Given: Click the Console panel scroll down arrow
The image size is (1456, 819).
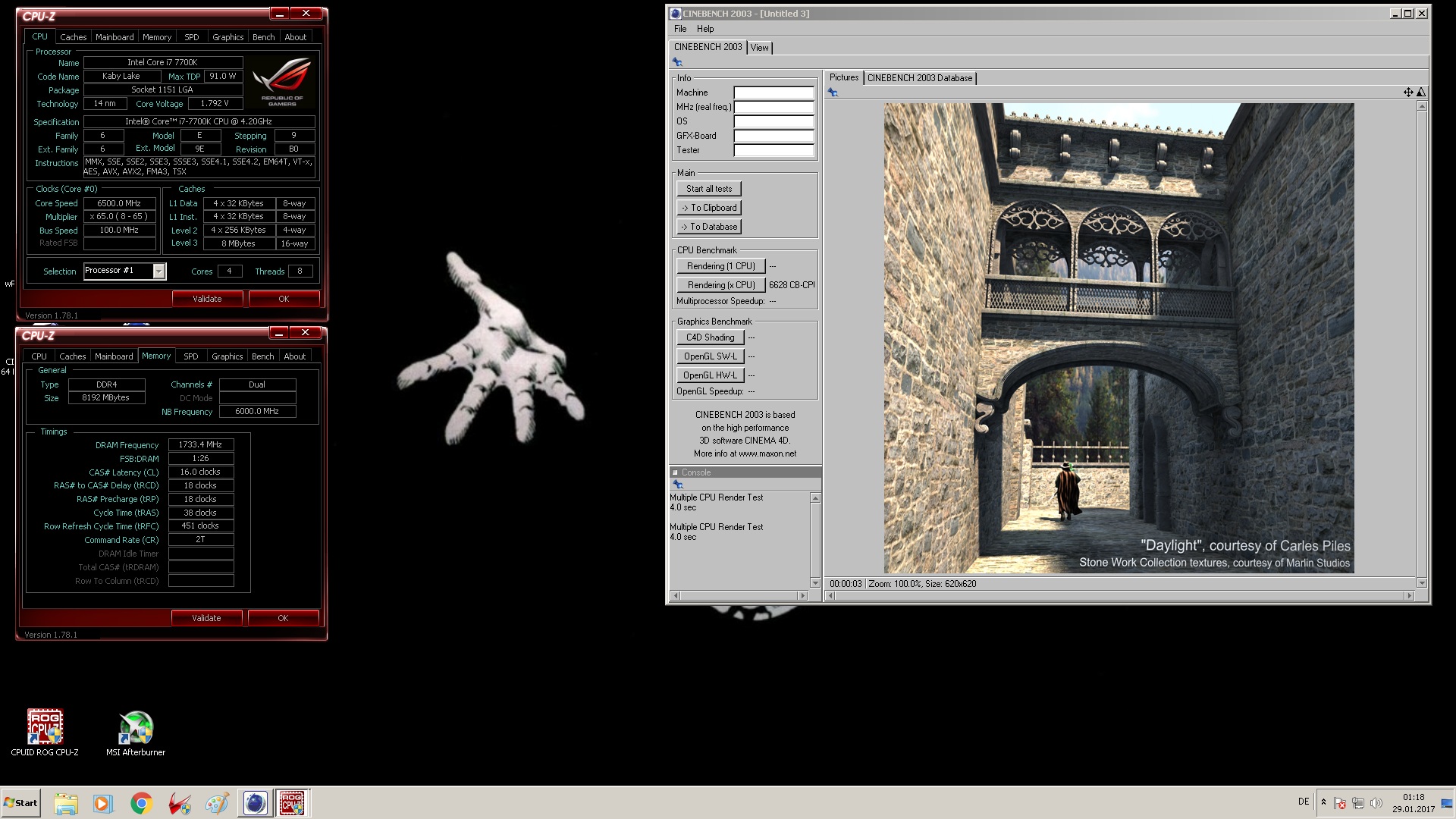Looking at the screenshot, I should 815,583.
